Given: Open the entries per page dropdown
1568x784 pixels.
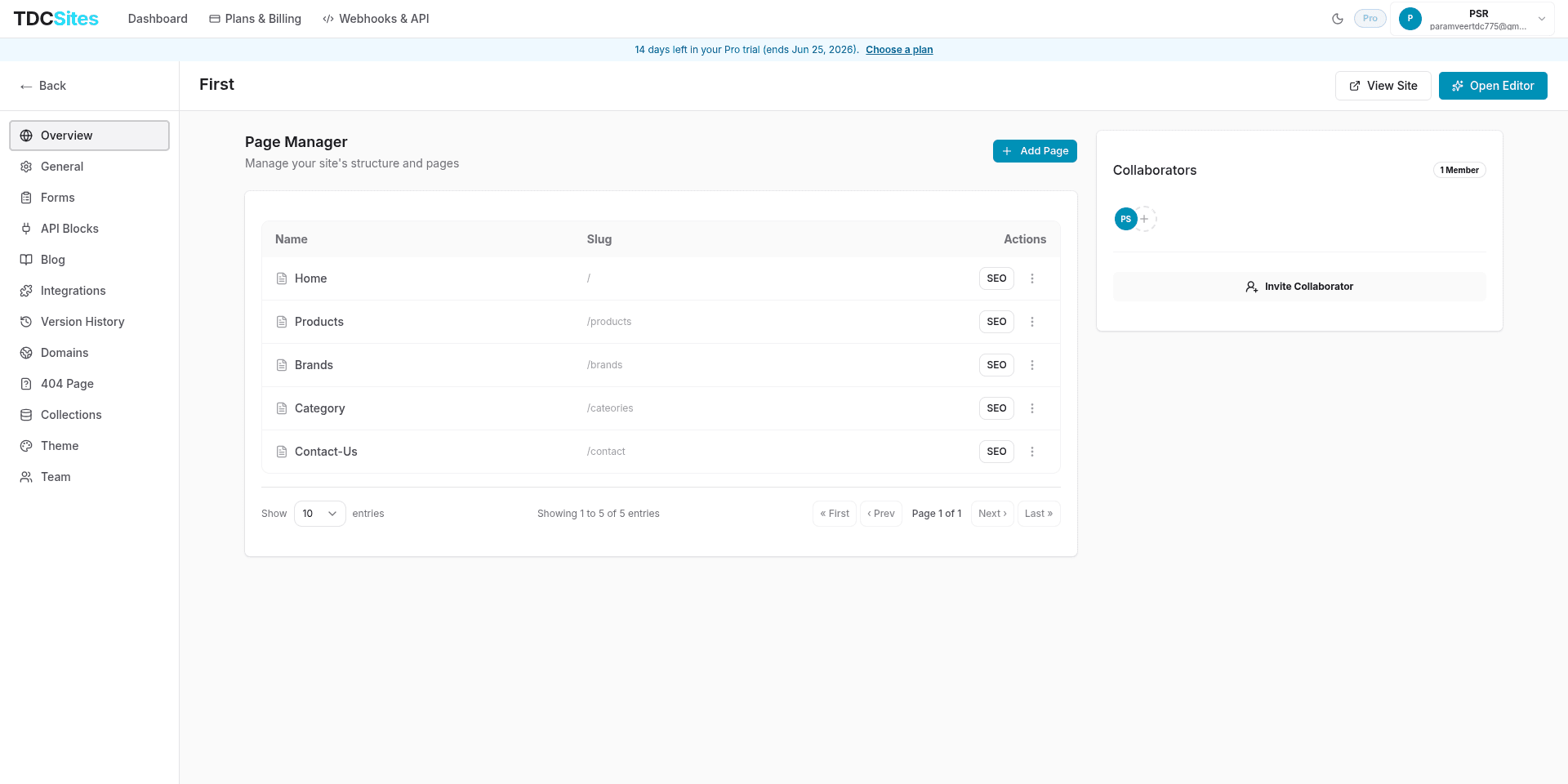Looking at the screenshot, I should [319, 514].
